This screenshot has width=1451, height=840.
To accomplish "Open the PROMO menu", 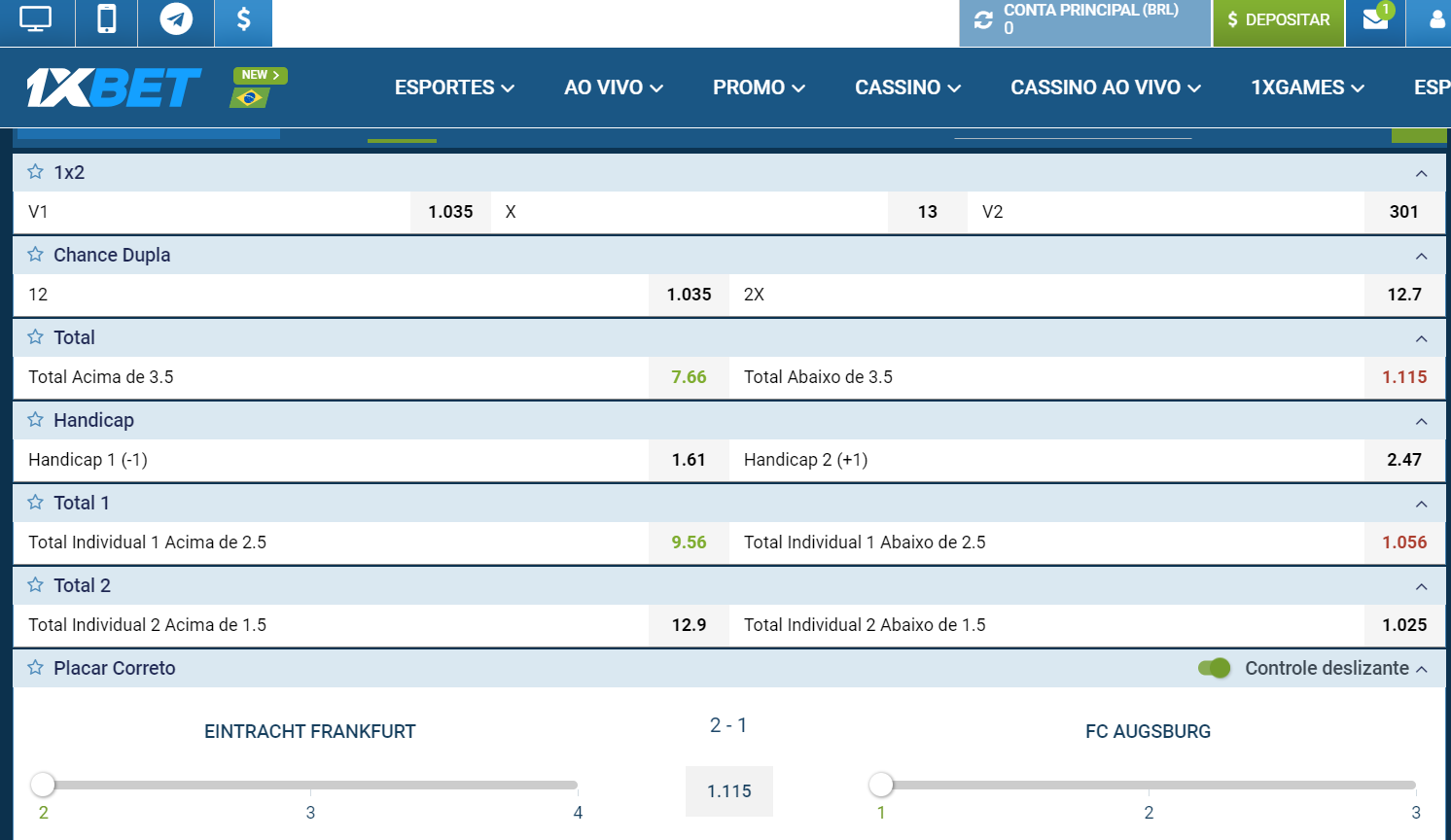I will 759,87.
